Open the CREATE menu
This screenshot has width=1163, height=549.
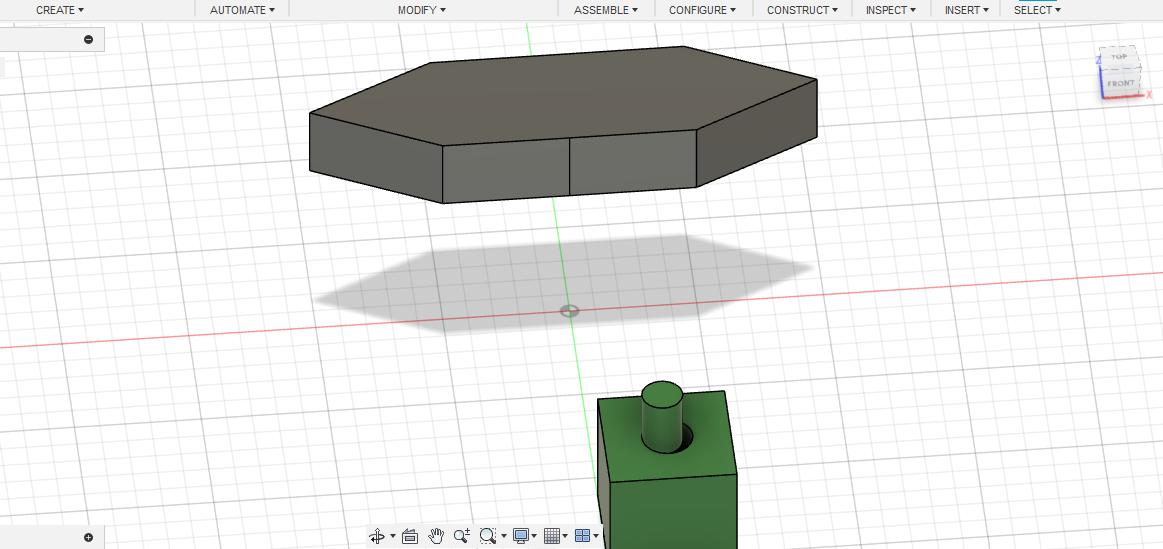[60, 10]
